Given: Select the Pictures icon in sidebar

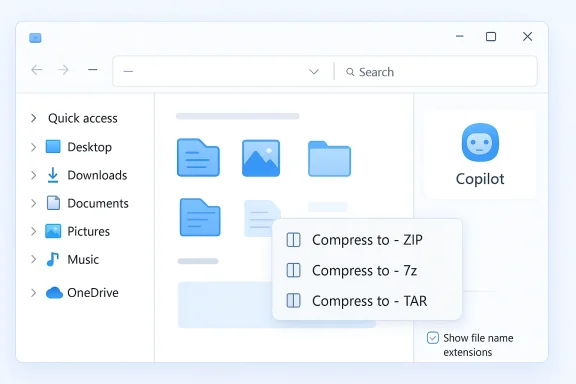Looking at the screenshot, I should point(53,231).
